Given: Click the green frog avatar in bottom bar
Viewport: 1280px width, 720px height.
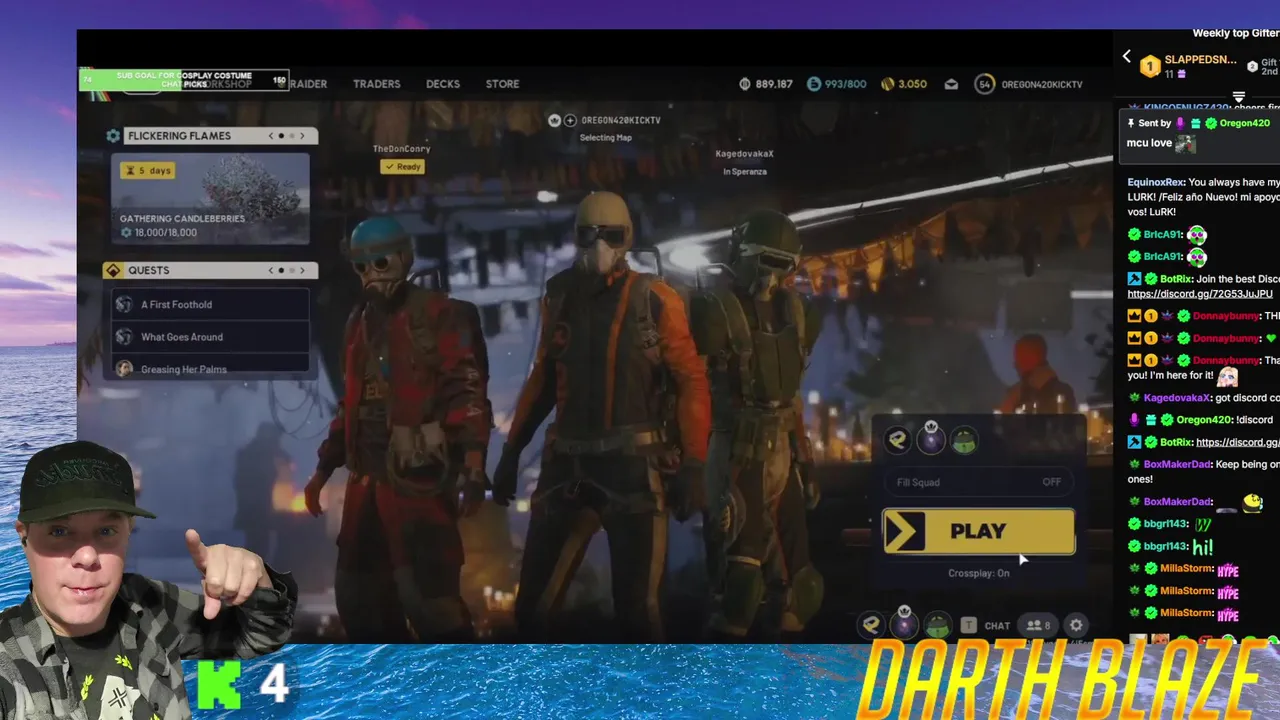Looking at the screenshot, I should pyautogui.click(x=937, y=625).
